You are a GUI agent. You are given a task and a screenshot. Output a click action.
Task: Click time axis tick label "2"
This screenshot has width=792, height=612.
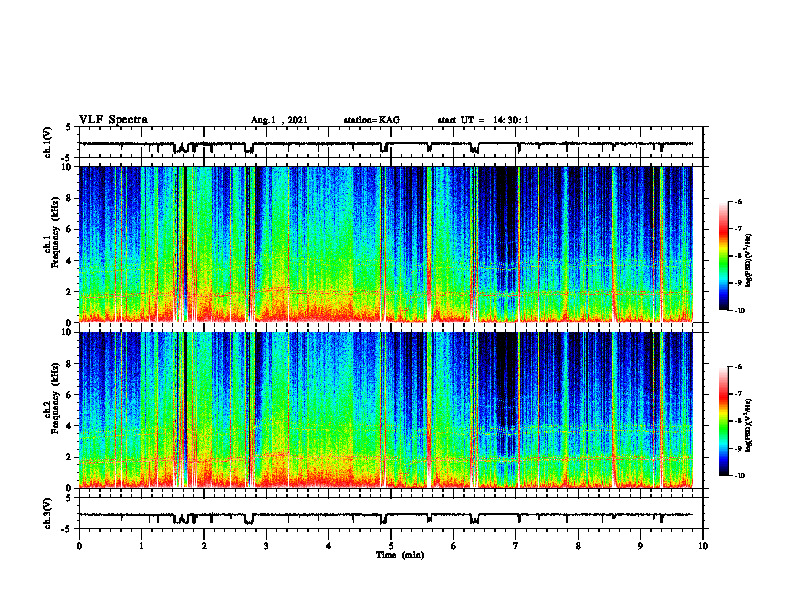(x=204, y=546)
